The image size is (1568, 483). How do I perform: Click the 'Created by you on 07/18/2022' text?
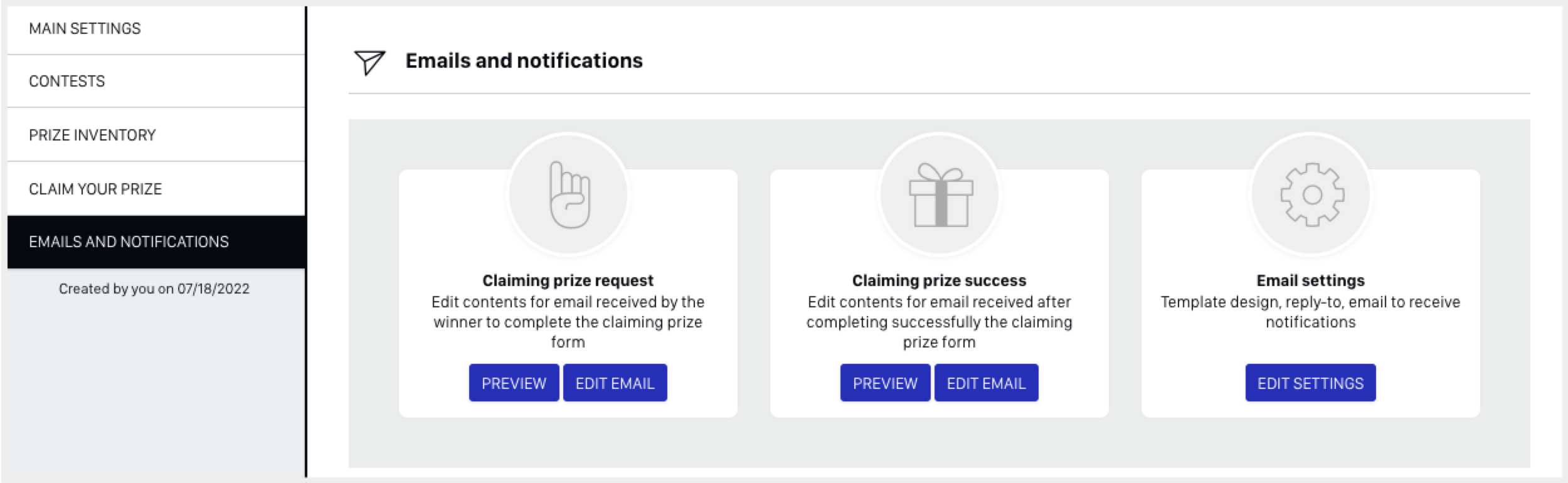click(x=154, y=289)
